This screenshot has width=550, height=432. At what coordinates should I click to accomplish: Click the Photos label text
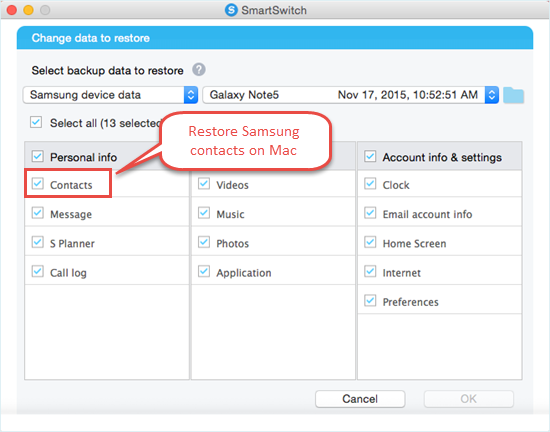[233, 244]
